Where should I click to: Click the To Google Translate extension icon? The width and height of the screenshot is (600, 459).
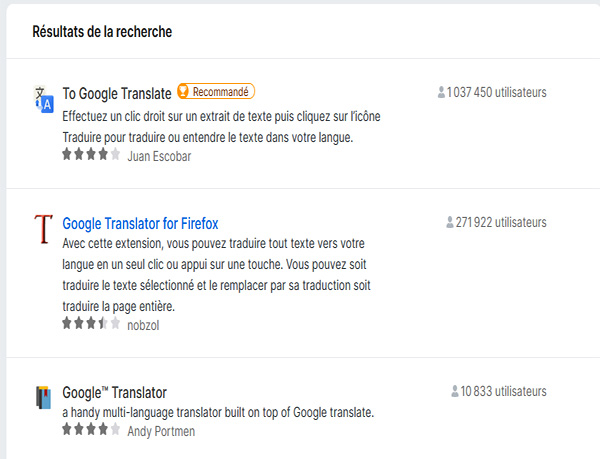[x=44, y=99]
